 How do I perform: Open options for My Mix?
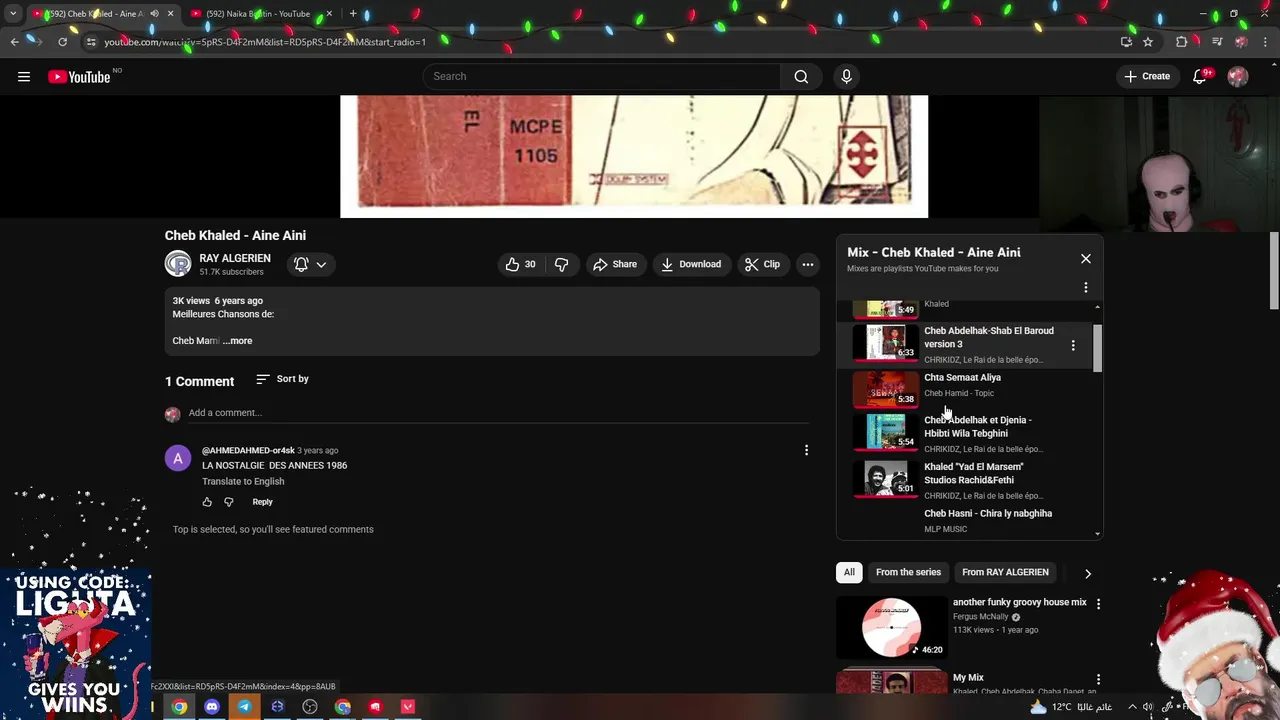point(1098,679)
